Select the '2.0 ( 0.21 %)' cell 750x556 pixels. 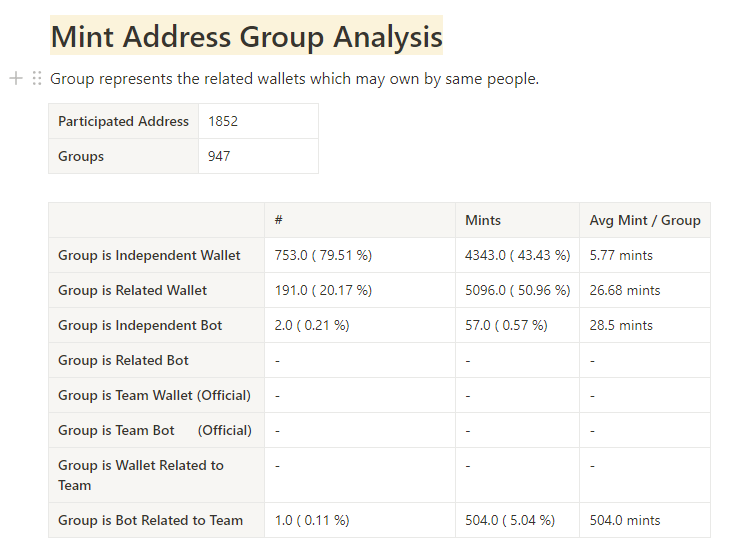[360, 325]
